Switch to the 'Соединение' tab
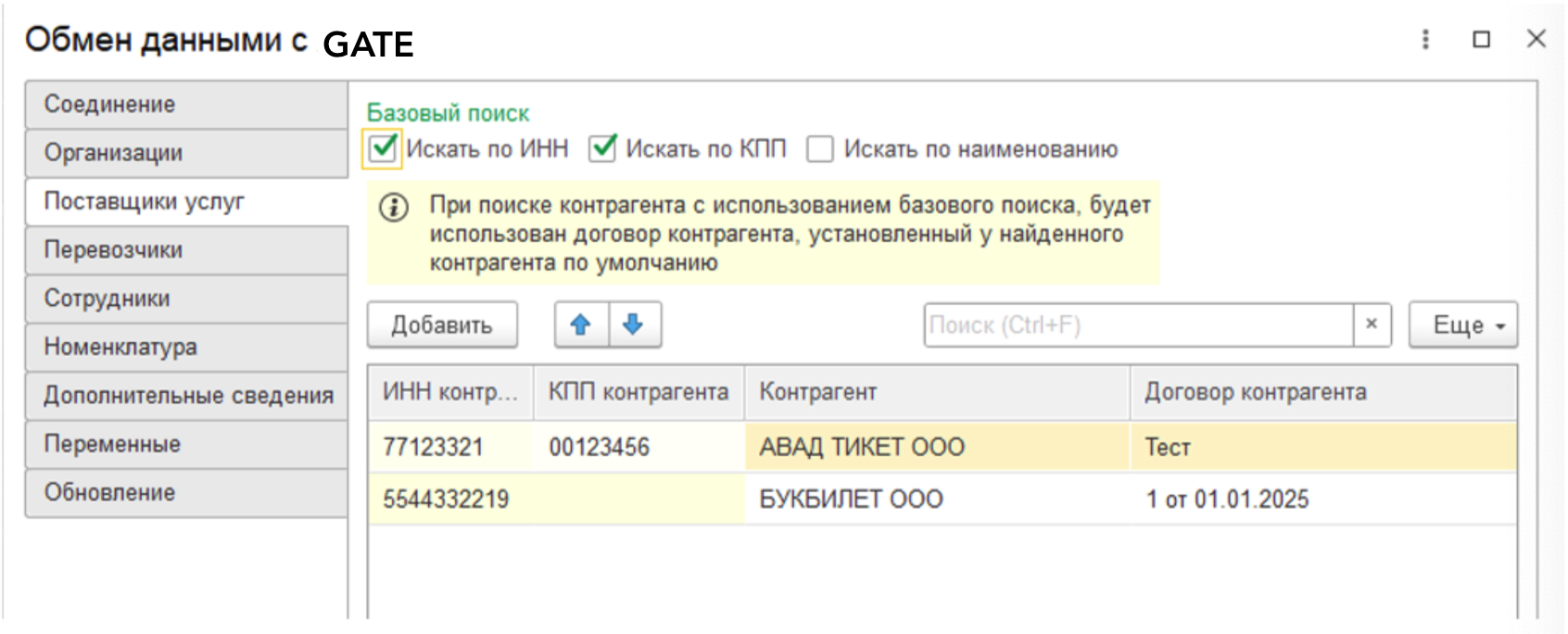 185,105
